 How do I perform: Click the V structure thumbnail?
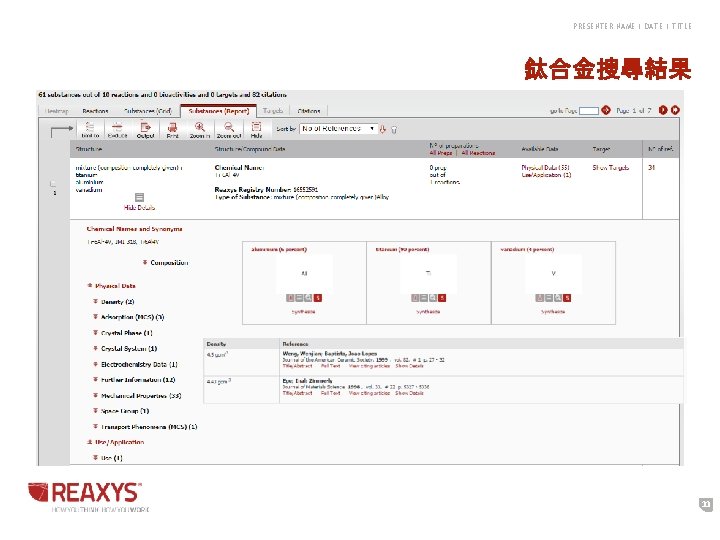coord(553,273)
